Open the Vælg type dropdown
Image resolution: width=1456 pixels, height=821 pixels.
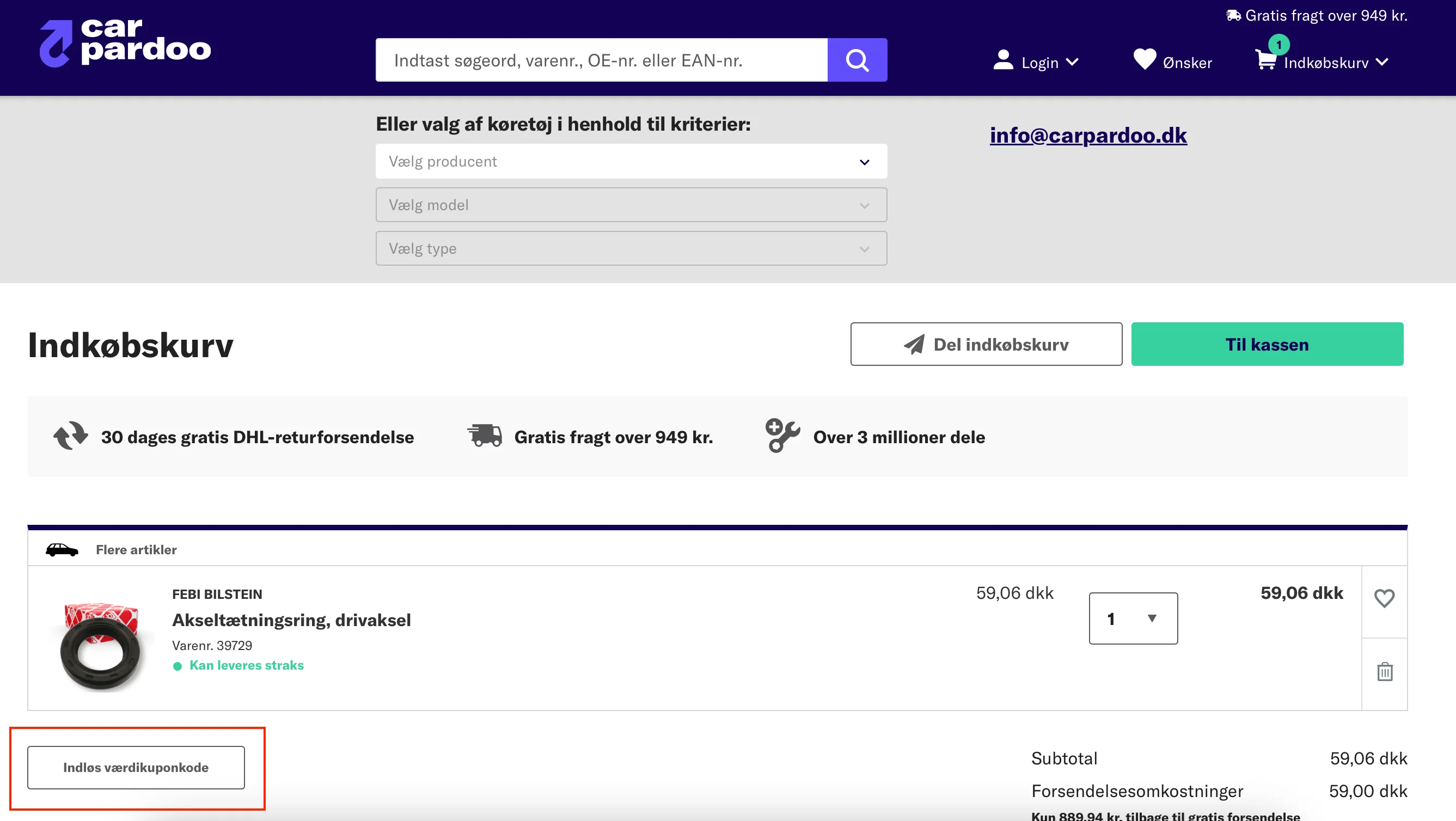(631, 249)
